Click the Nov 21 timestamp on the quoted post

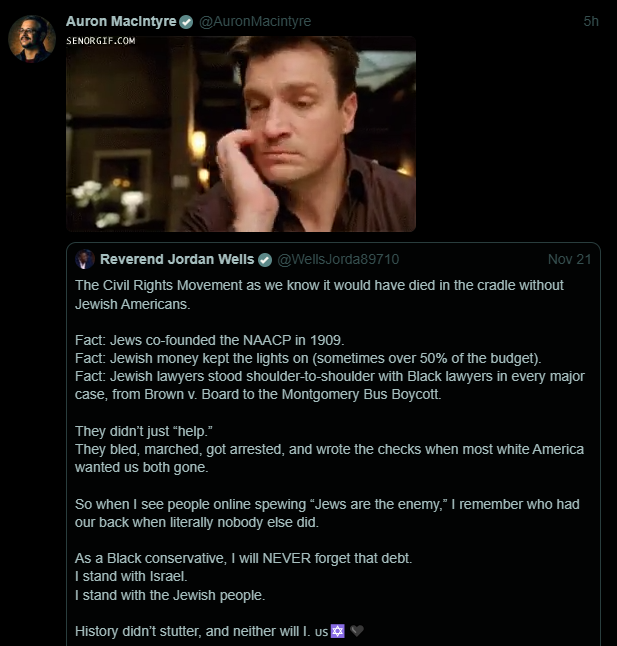(570, 260)
